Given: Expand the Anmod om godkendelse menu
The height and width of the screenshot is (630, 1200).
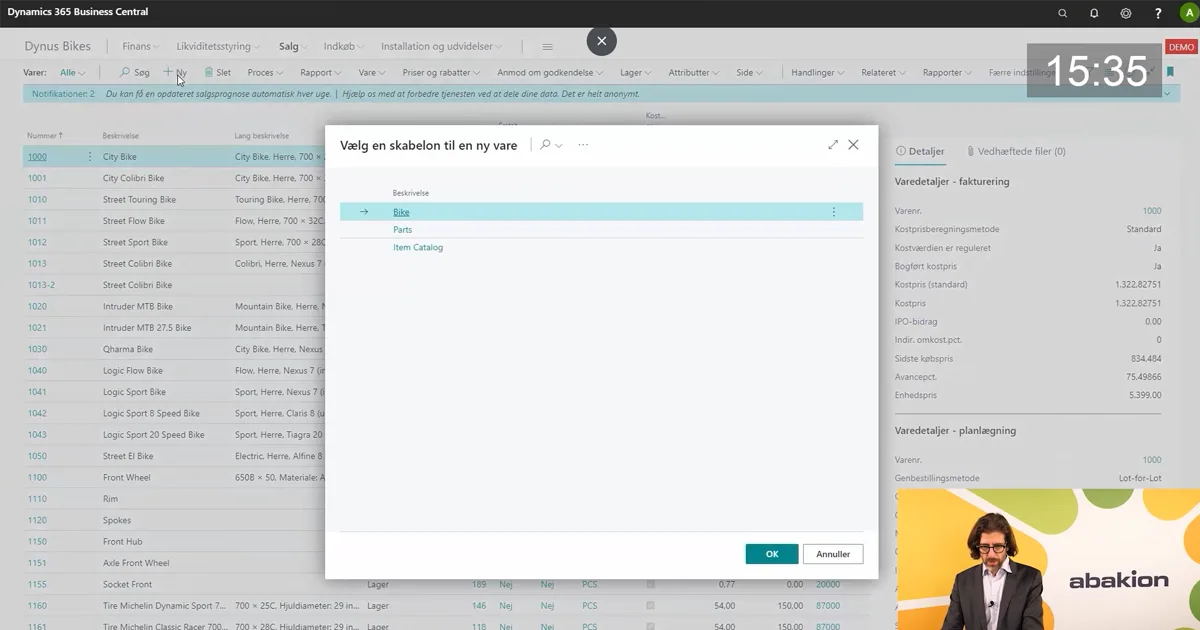Looking at the screenshot, I should click(551, 72).
